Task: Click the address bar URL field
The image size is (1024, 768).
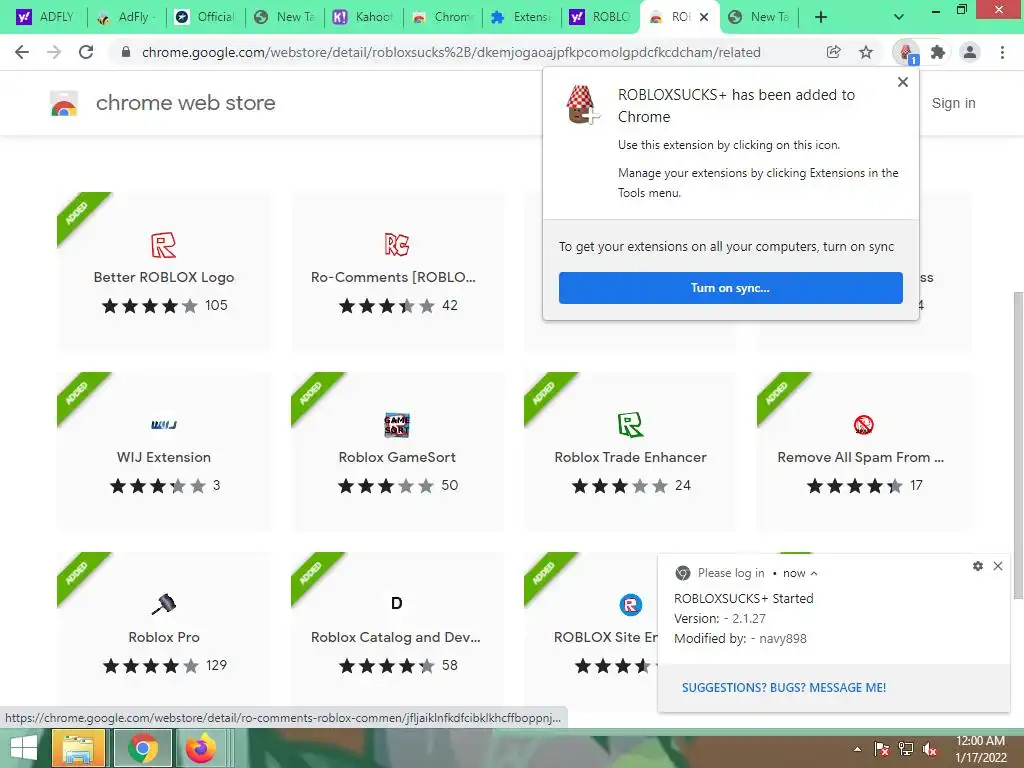Action: (451, 52)
